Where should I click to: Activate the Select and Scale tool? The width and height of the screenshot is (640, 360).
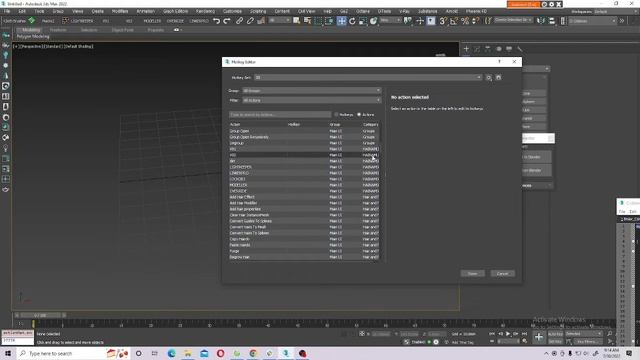pyautogui.click(x=362, y=21)
